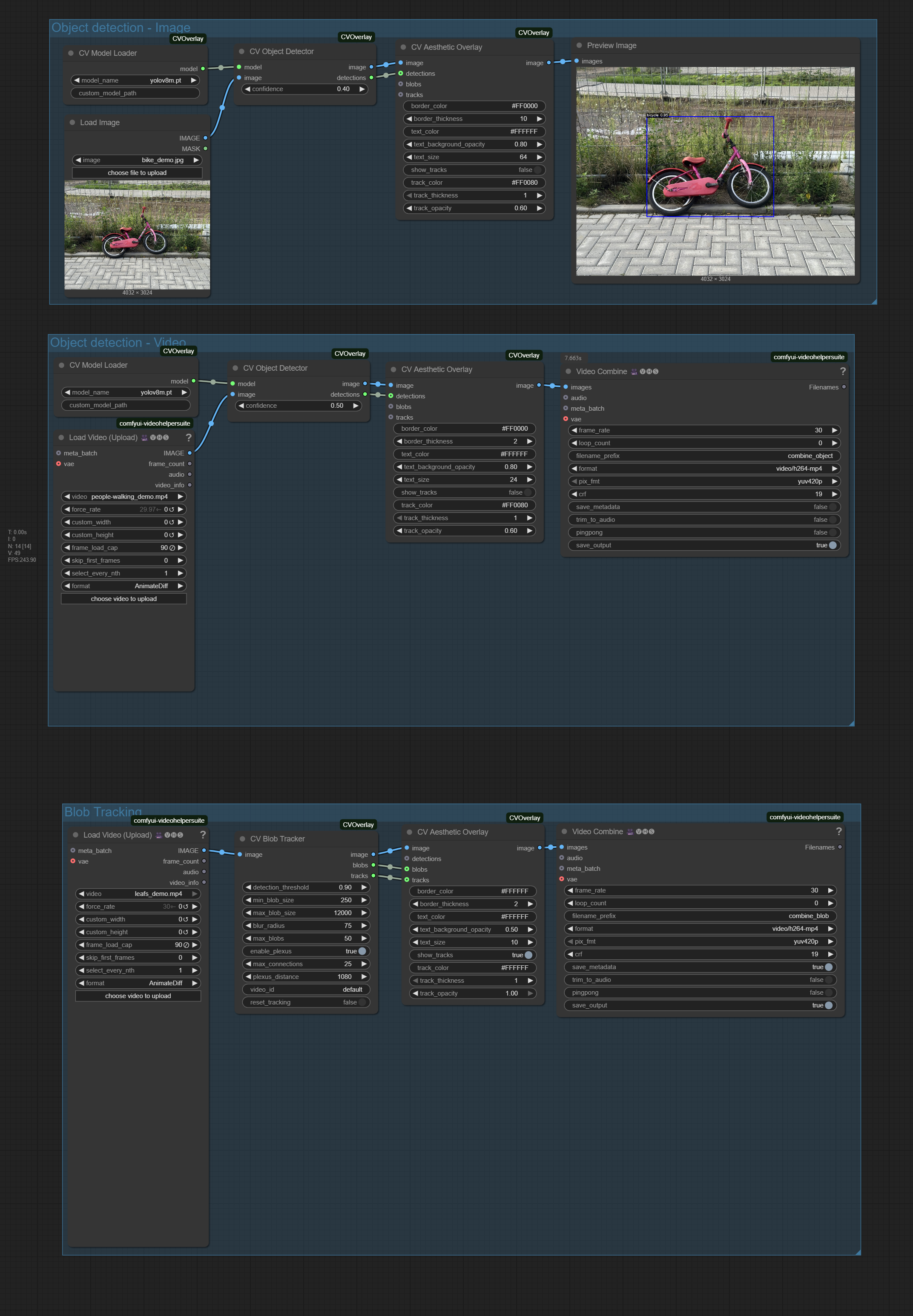The image size is (913, 1316).
Task: Open model_name dropdown in the Object detection - Image group
Action: click(x=135, y=80)
